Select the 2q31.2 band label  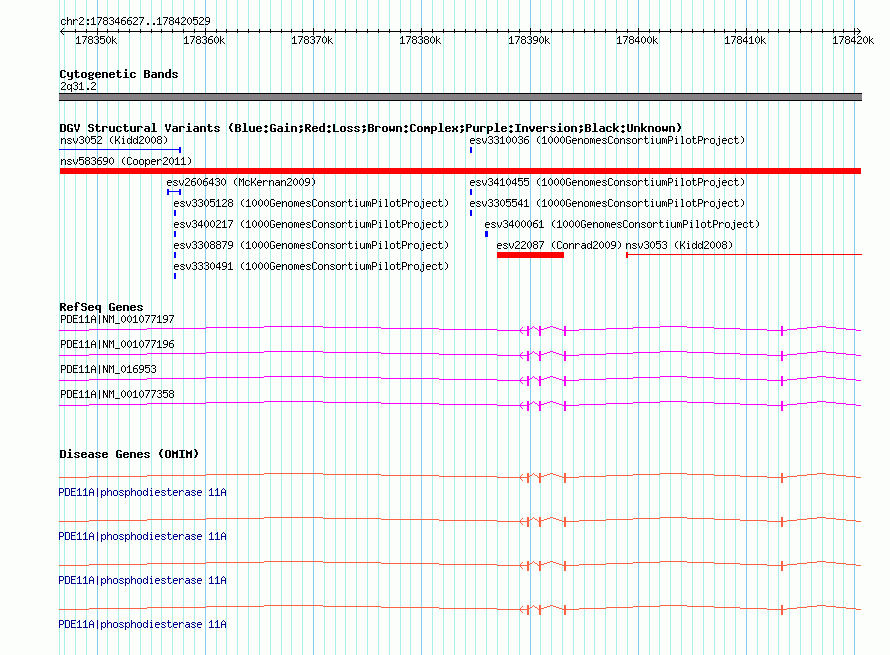[78, 86]
